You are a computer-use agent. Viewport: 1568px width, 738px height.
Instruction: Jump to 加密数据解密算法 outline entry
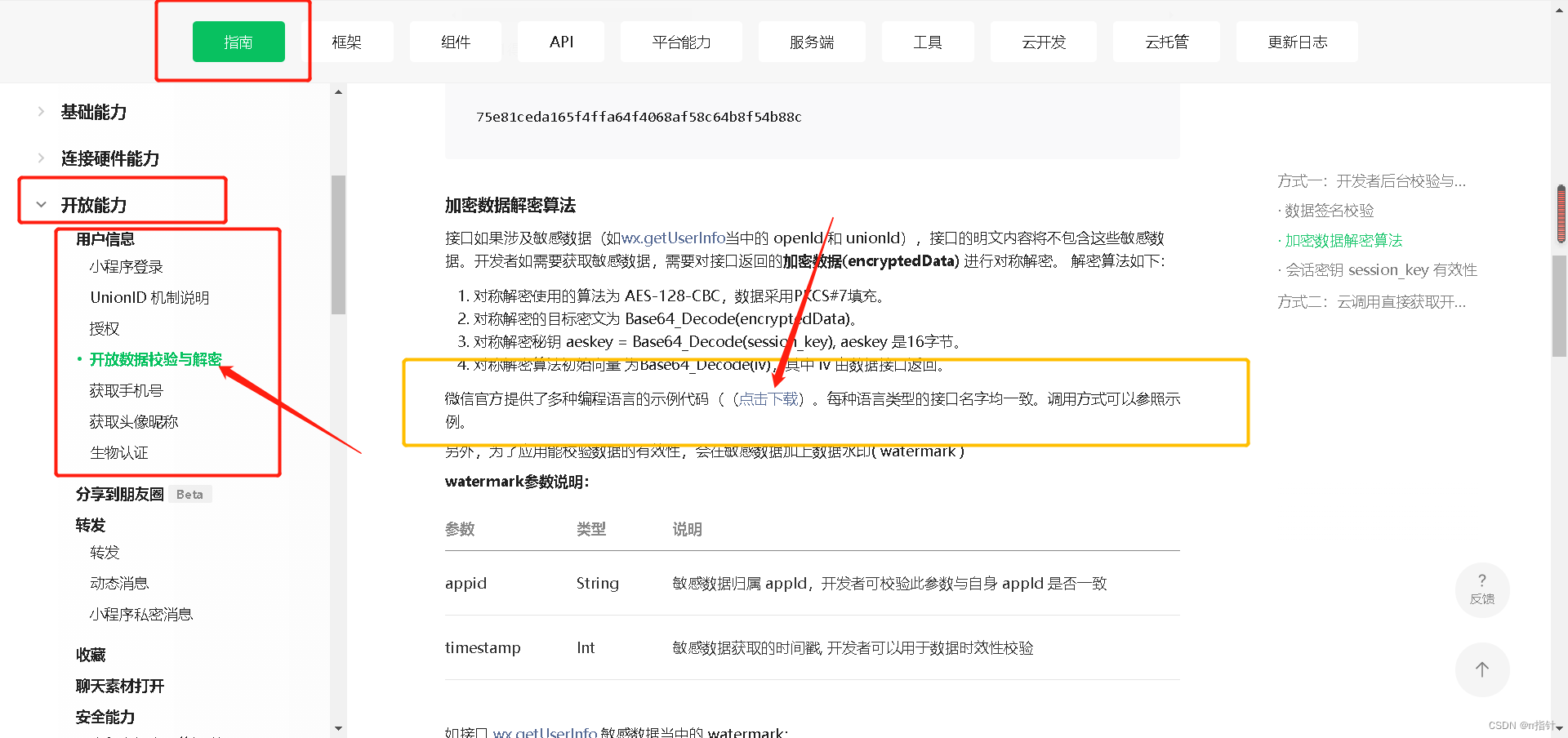pyautogui.click(x=1343, y=241)
